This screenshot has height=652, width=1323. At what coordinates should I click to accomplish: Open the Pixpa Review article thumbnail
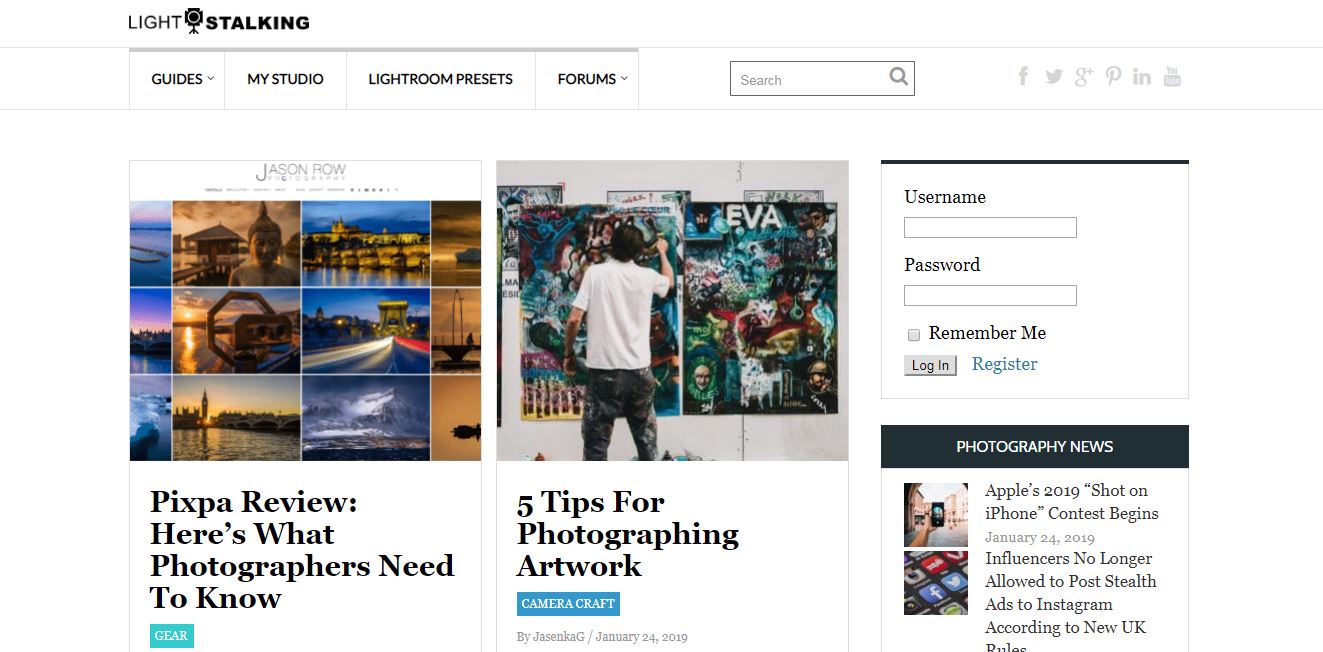[305, 311]
